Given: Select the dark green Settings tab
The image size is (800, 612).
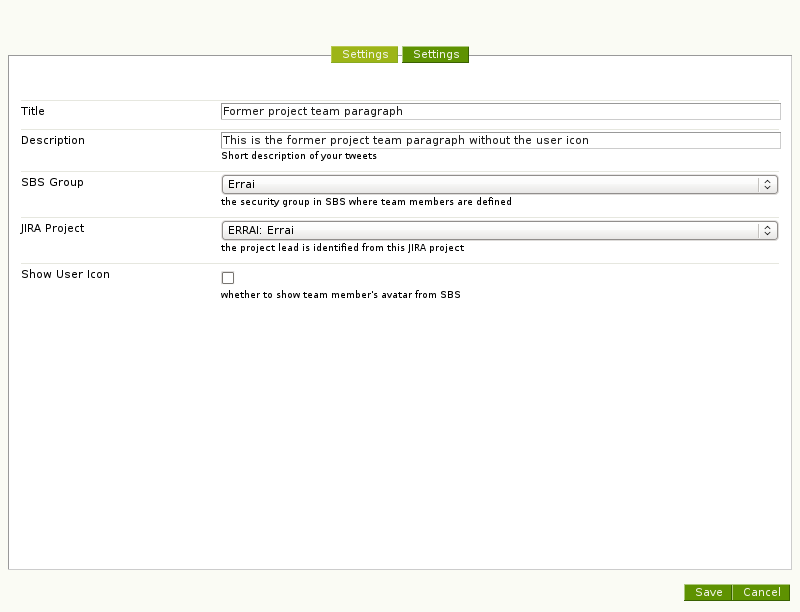Looking at the screenshot, I should pyautogui.click(x=436, y=54).
